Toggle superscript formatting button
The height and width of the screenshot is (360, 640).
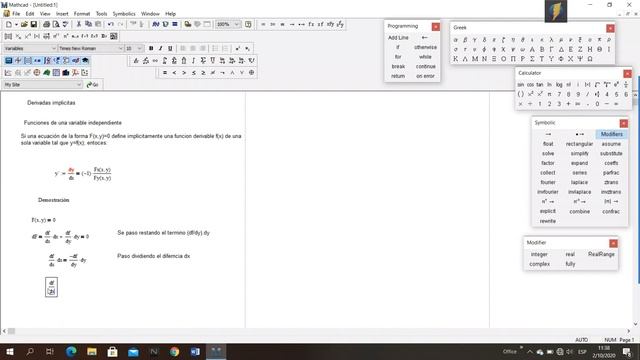click(x=238, y=49)
